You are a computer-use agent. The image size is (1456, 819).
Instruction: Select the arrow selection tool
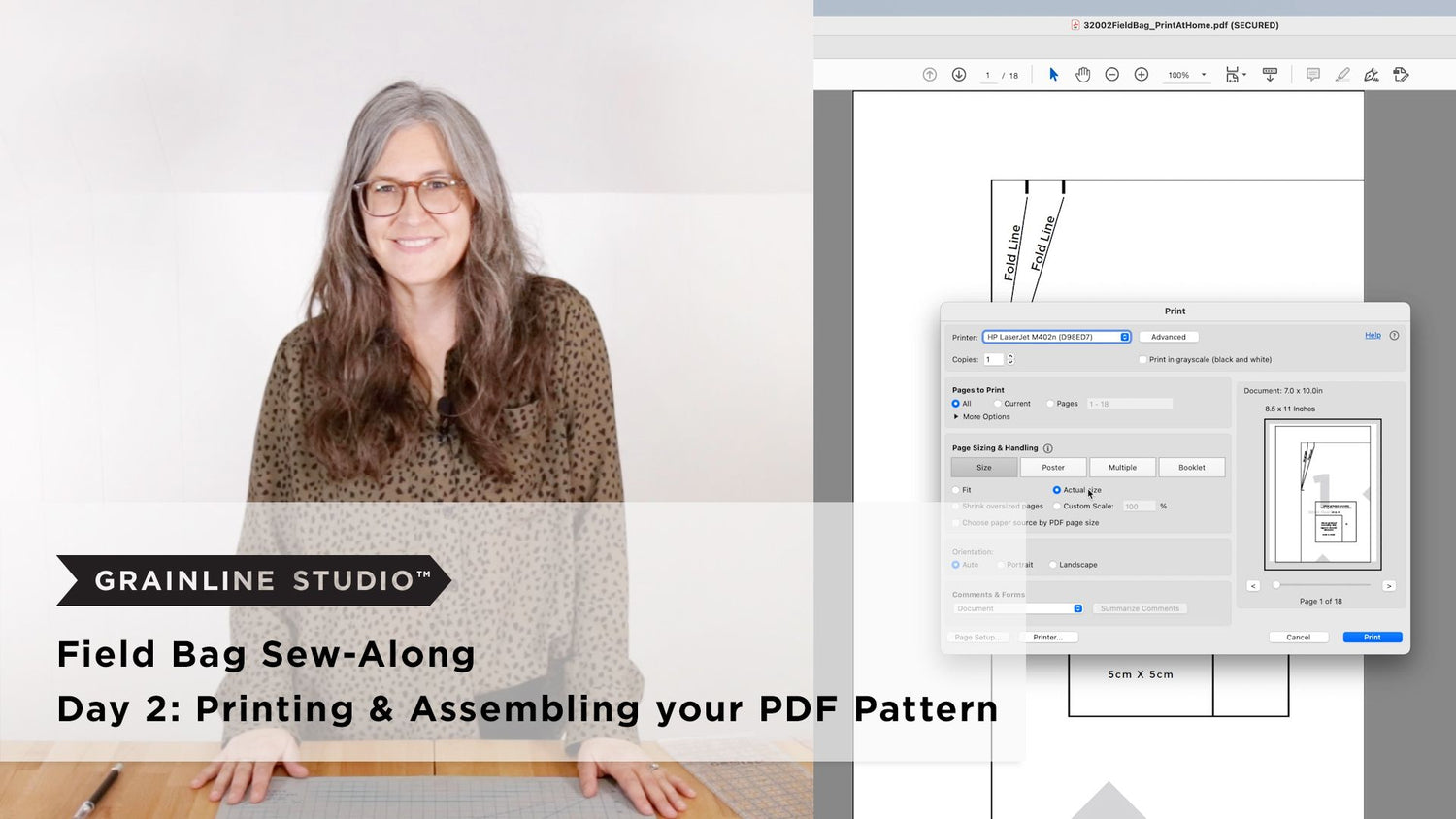1053,75
